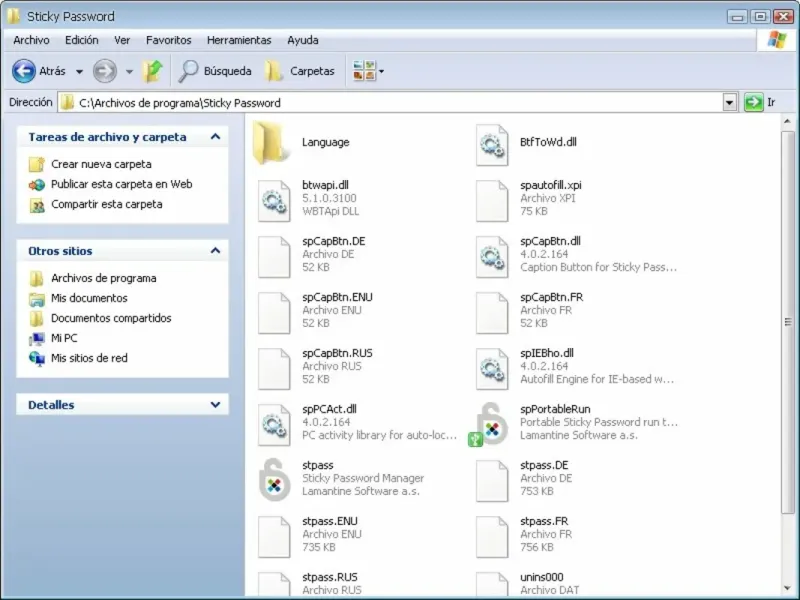Select the spCapBtn.dll file icon

point(492,257)
